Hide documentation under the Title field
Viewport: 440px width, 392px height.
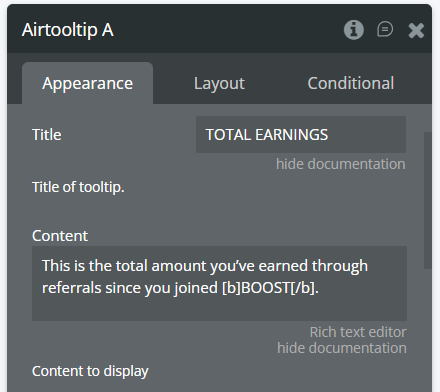tap(341, 164)
